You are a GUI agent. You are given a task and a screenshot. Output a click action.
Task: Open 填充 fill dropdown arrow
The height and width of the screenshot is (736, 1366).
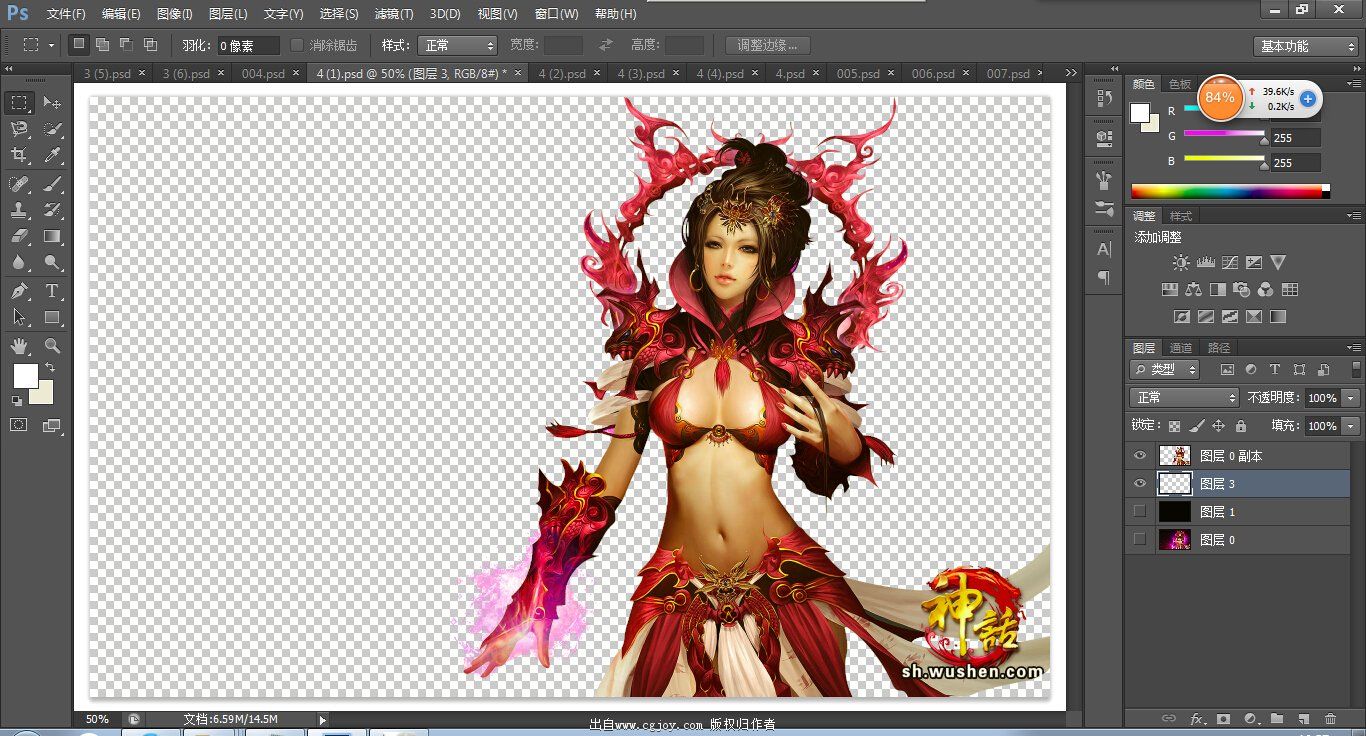tap(1352, 426)
